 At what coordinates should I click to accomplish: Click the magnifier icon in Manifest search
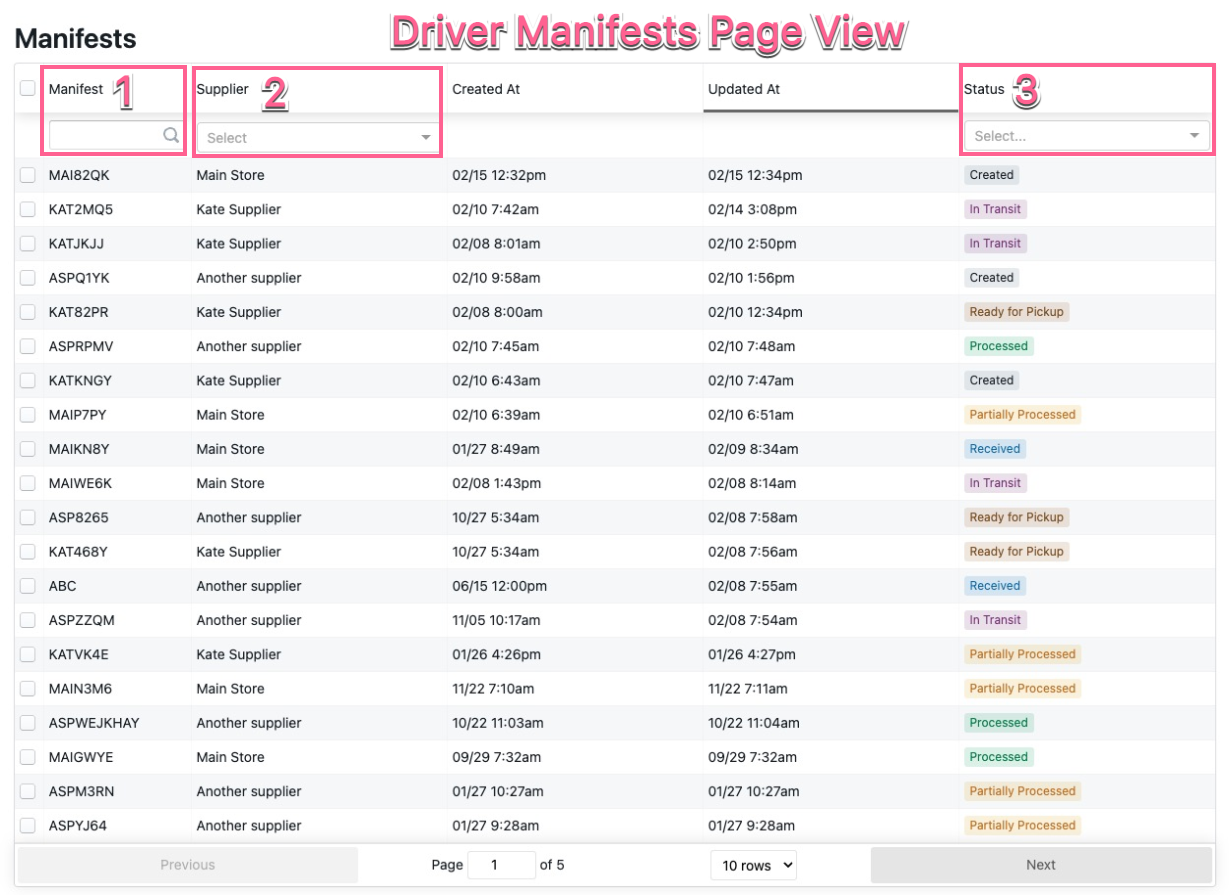[171, 136]
